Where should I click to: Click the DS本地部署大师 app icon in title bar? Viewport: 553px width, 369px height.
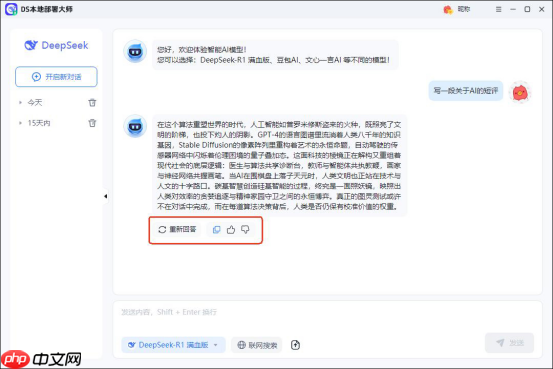[11, 9]
